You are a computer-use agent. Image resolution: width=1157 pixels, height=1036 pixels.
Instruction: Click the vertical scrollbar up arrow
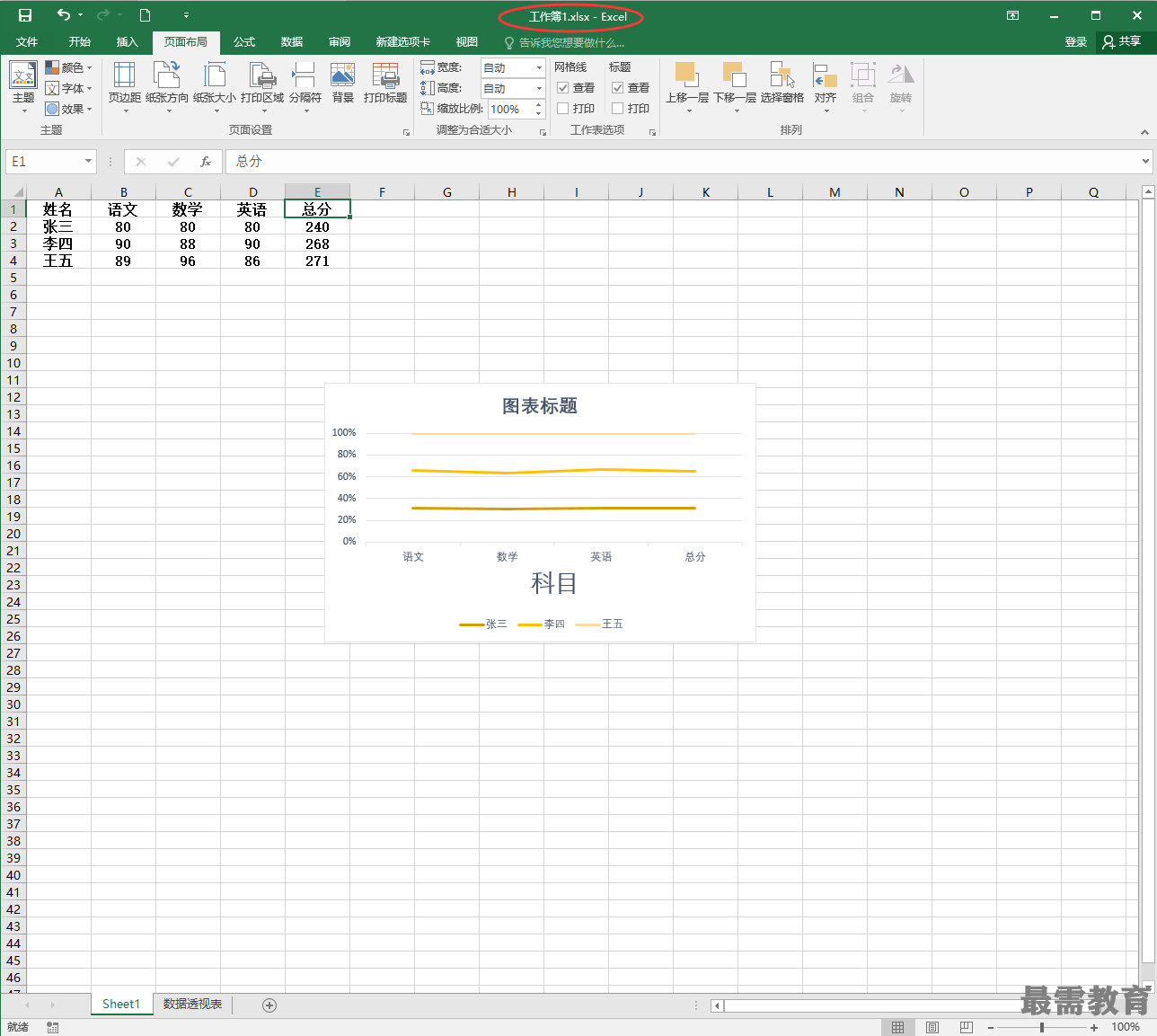1148,192
